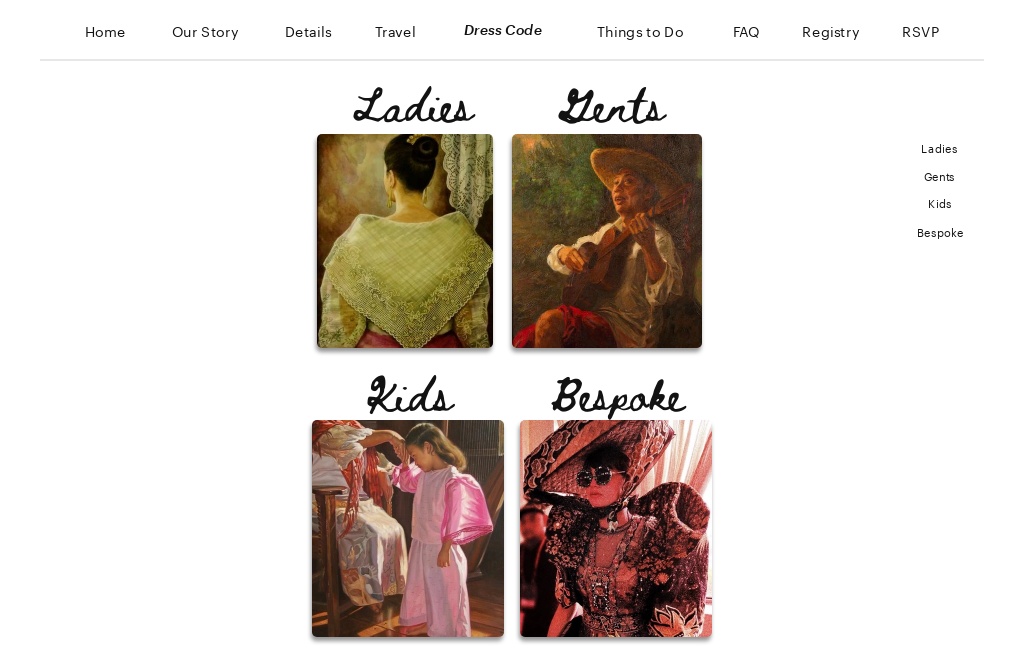Click the Dress Code tab
Screen dimensions: 1024x672
click(503, 30)
